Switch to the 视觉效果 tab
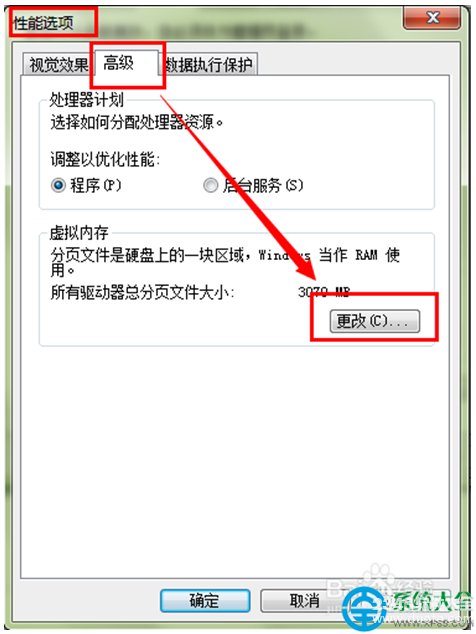This screenshot has width=476, height=634. click(x=58, y=65)
